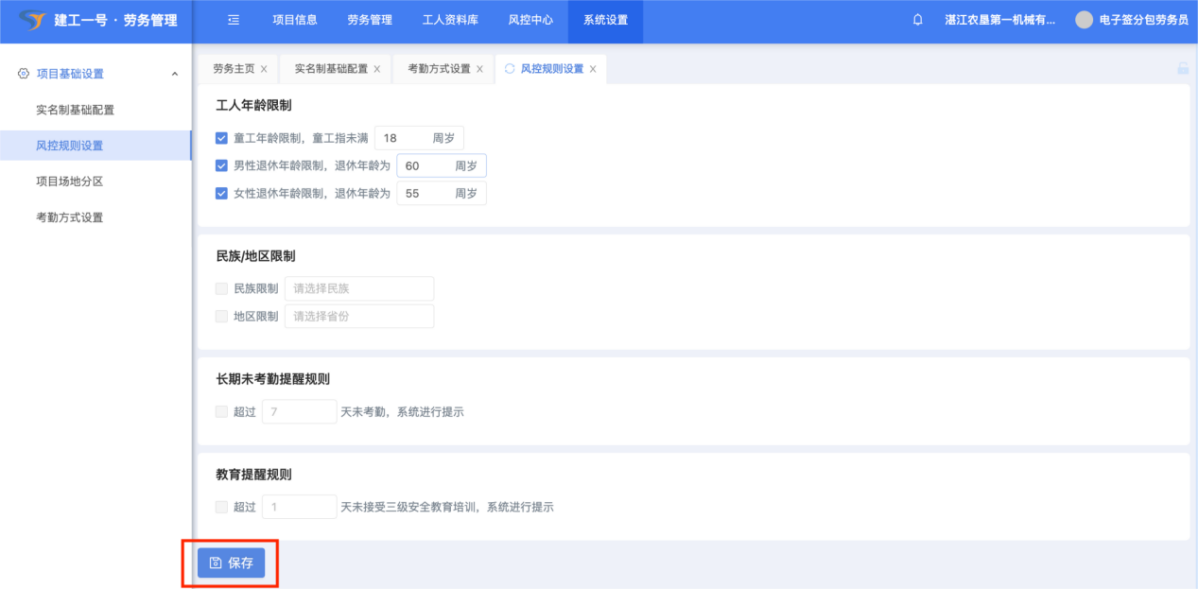Click the sidebar collapse hamburger icon
The height and width of the screenshot is (589, 1198).
click(x=233, y=20)
